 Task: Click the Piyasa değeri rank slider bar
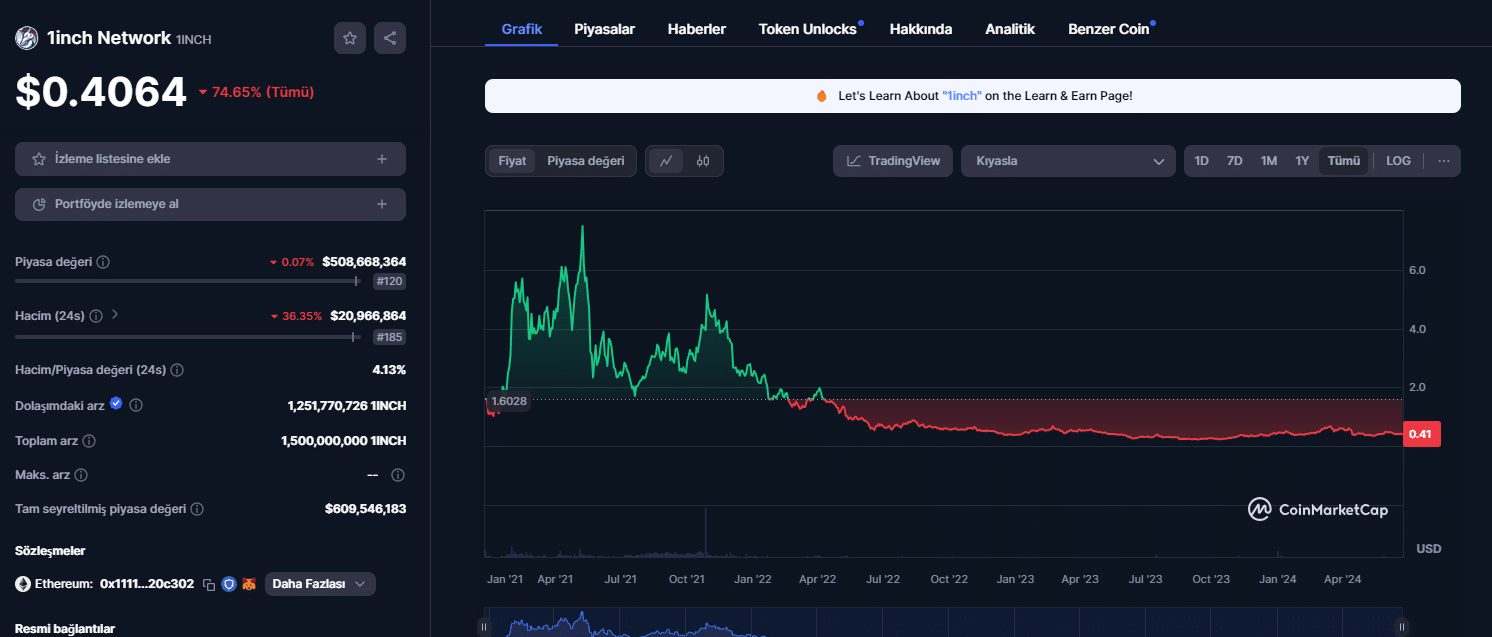(188, 282)
